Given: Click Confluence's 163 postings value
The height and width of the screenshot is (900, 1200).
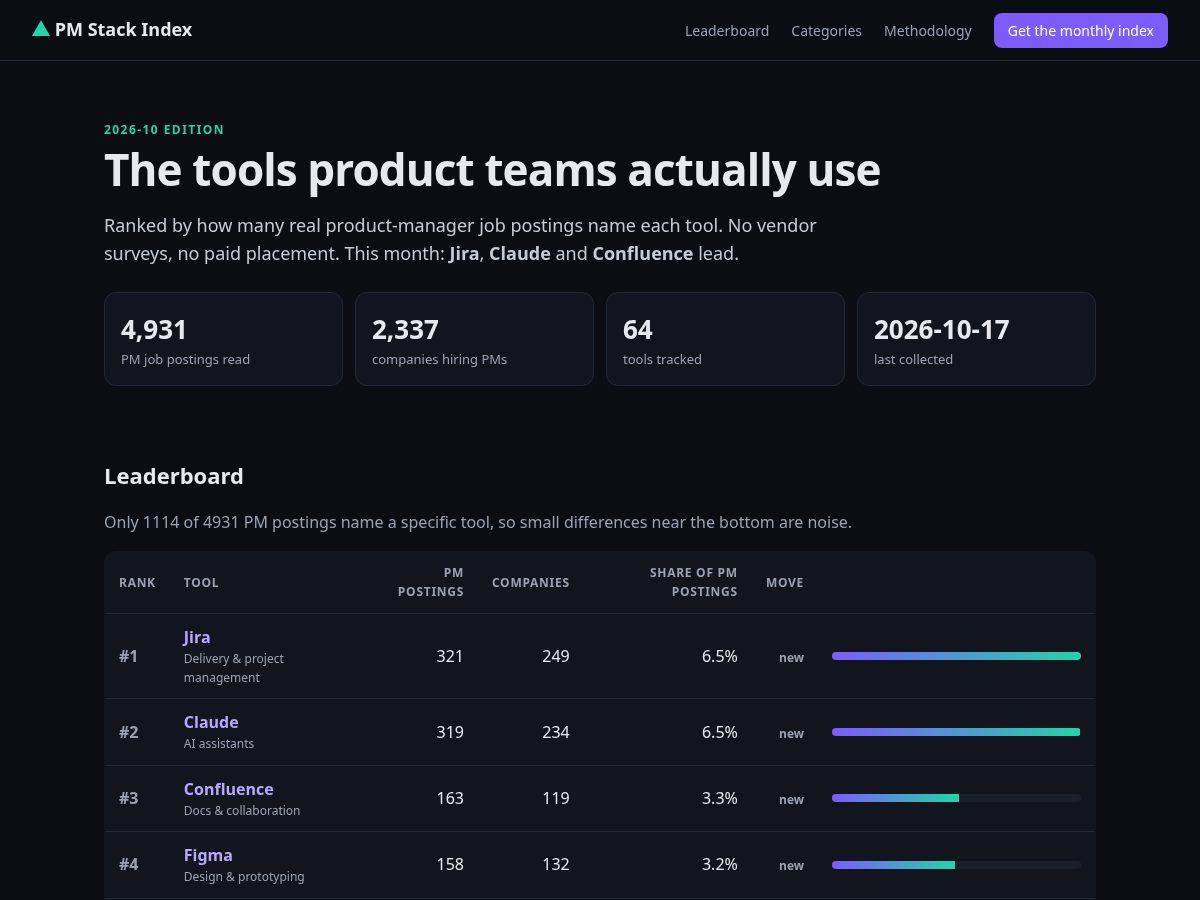Looking at the screenshot, I should [450, 798].
